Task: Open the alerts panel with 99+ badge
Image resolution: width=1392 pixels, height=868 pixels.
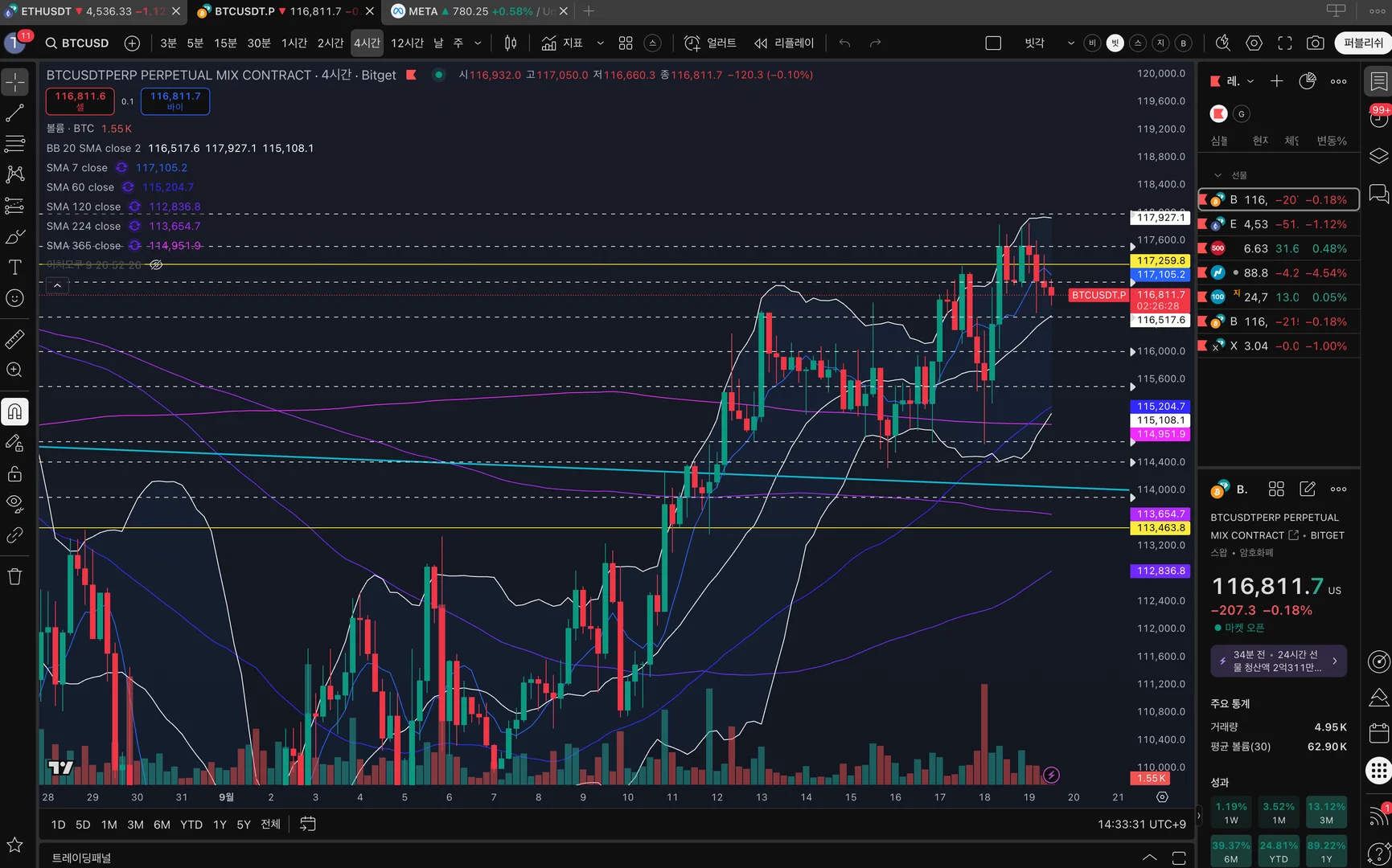Action: pyautogui.click(x=1378, y=117)
